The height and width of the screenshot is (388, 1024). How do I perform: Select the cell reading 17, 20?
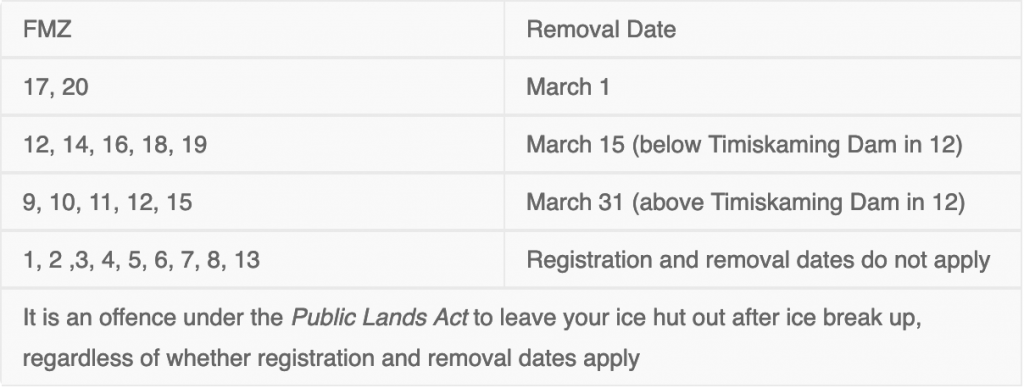[x=252, y=87]
